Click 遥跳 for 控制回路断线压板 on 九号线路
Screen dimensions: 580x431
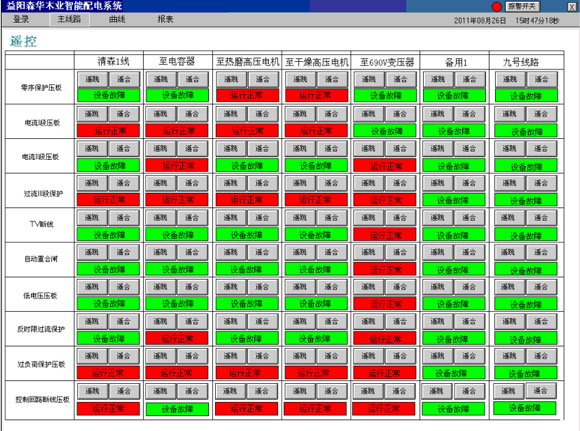click(x=508, y=391)
